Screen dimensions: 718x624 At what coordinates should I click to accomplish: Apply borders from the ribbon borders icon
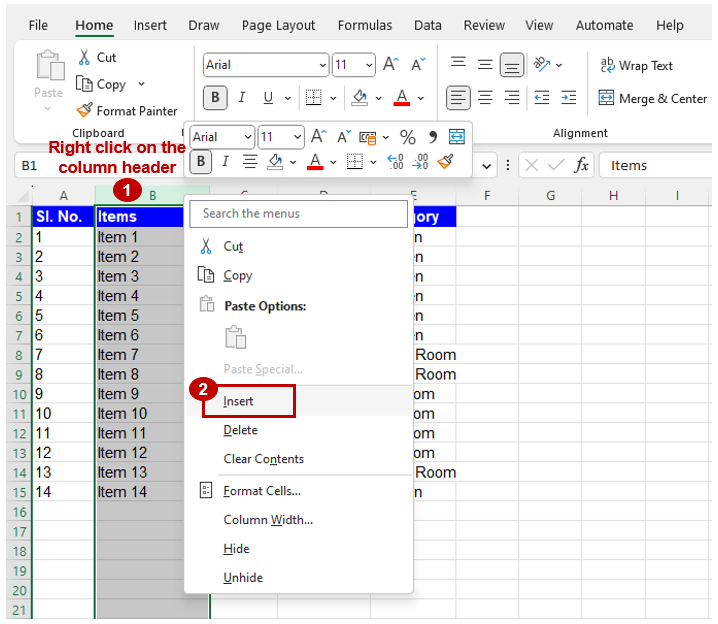[314, 98]
